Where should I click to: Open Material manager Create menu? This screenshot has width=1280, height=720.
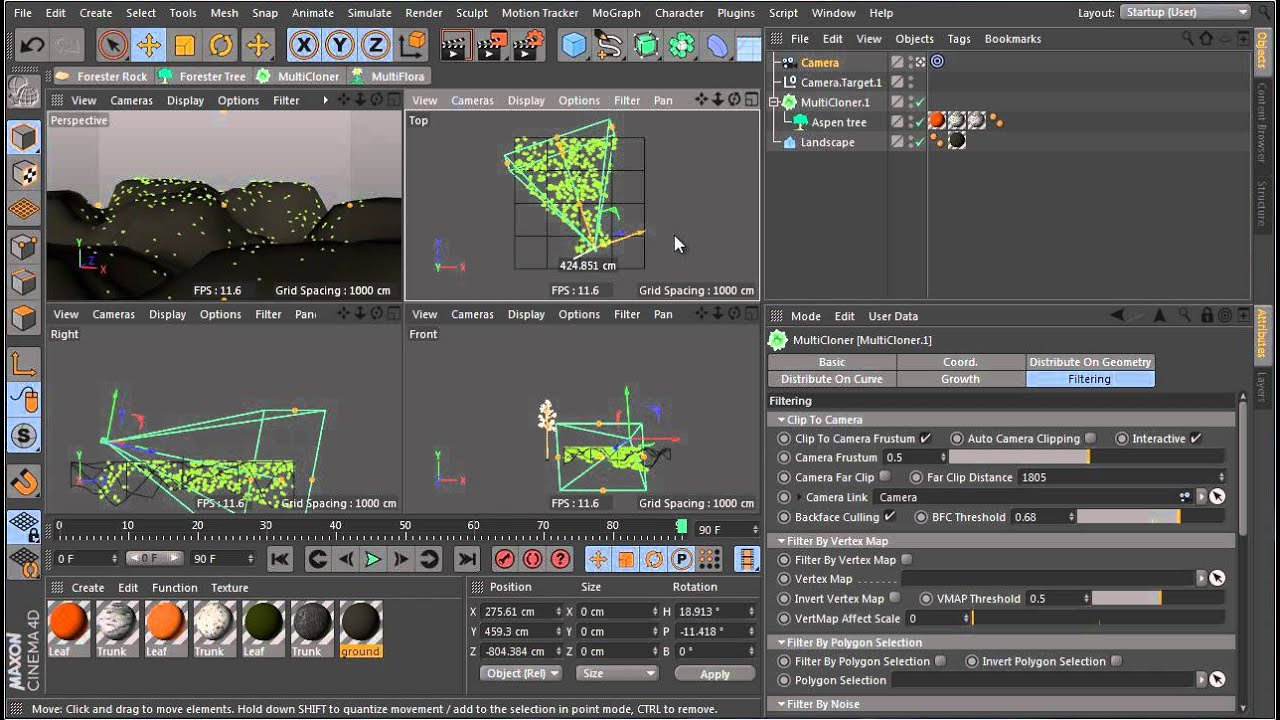pyautogui.click(x=88, y=588)
